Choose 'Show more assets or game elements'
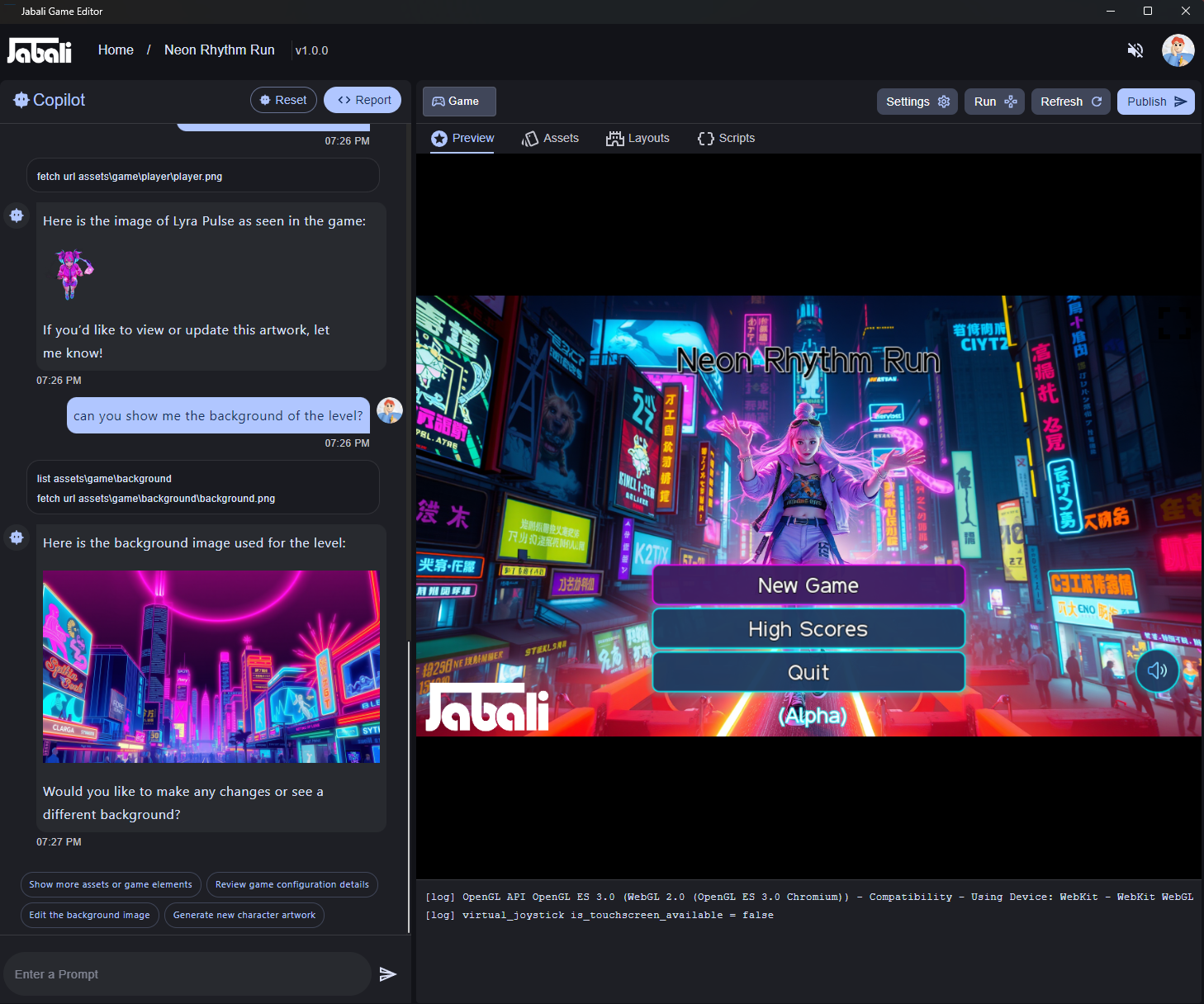This screenshot has height=1004, width=1204. tap(111, 884)
